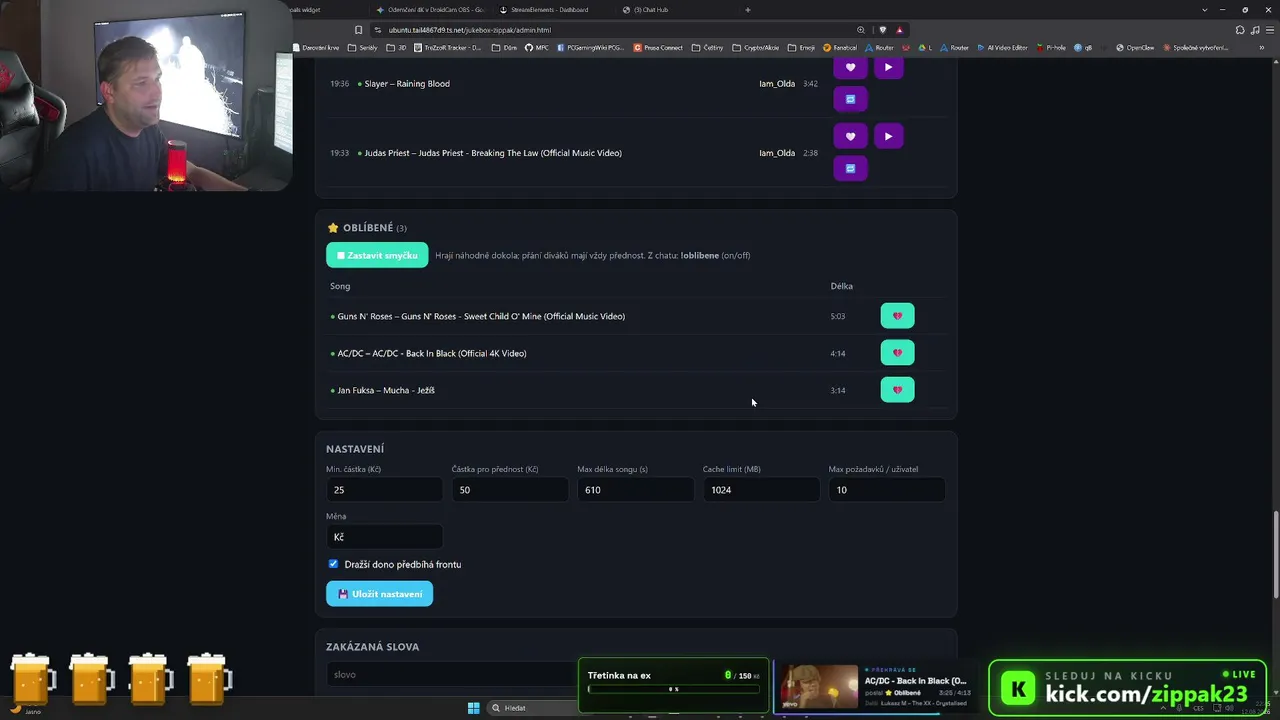
Task: Click the now playing video thumbnail overlay
Action: [819, 687]
